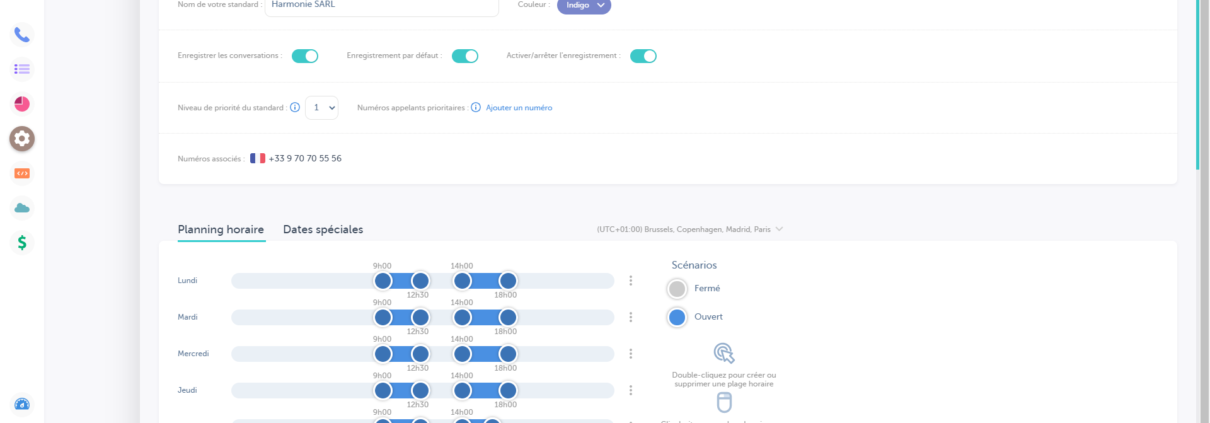
Task: Click the cloud icon in sidebar
Action: pyautogui.click(x=22, y=208)
